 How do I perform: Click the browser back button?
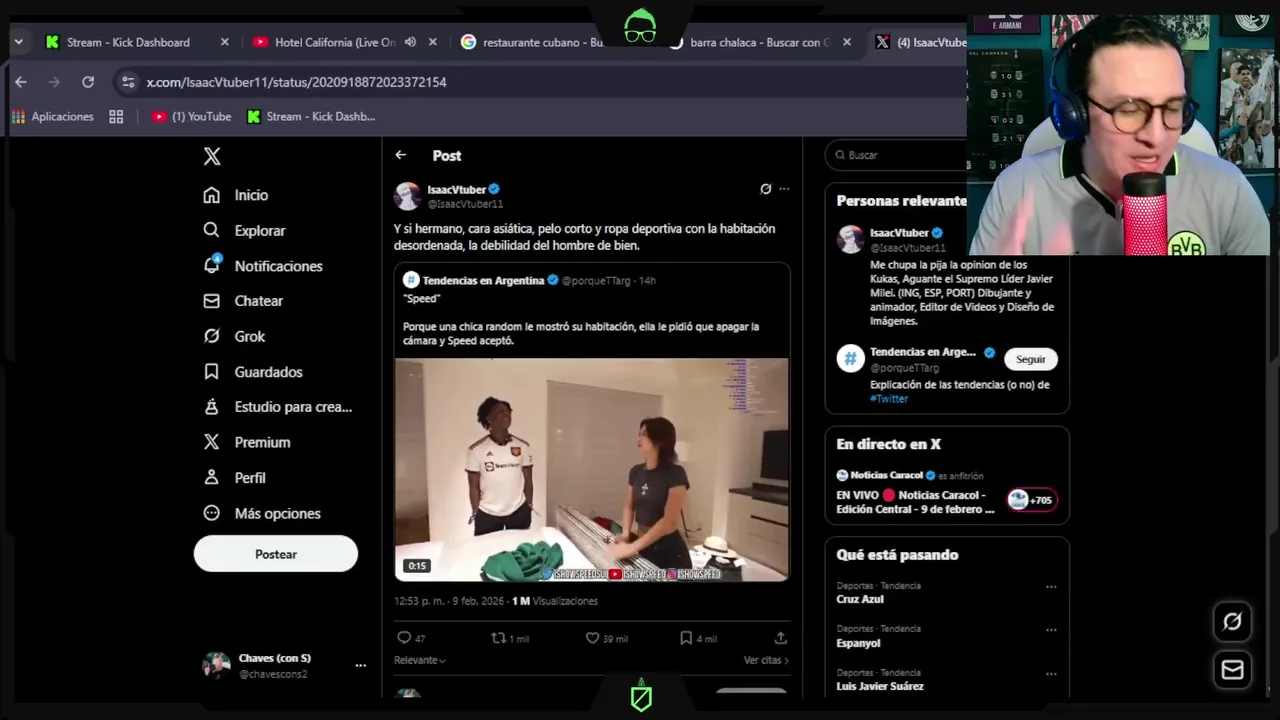pyautogui.click(x=21, y=82)
